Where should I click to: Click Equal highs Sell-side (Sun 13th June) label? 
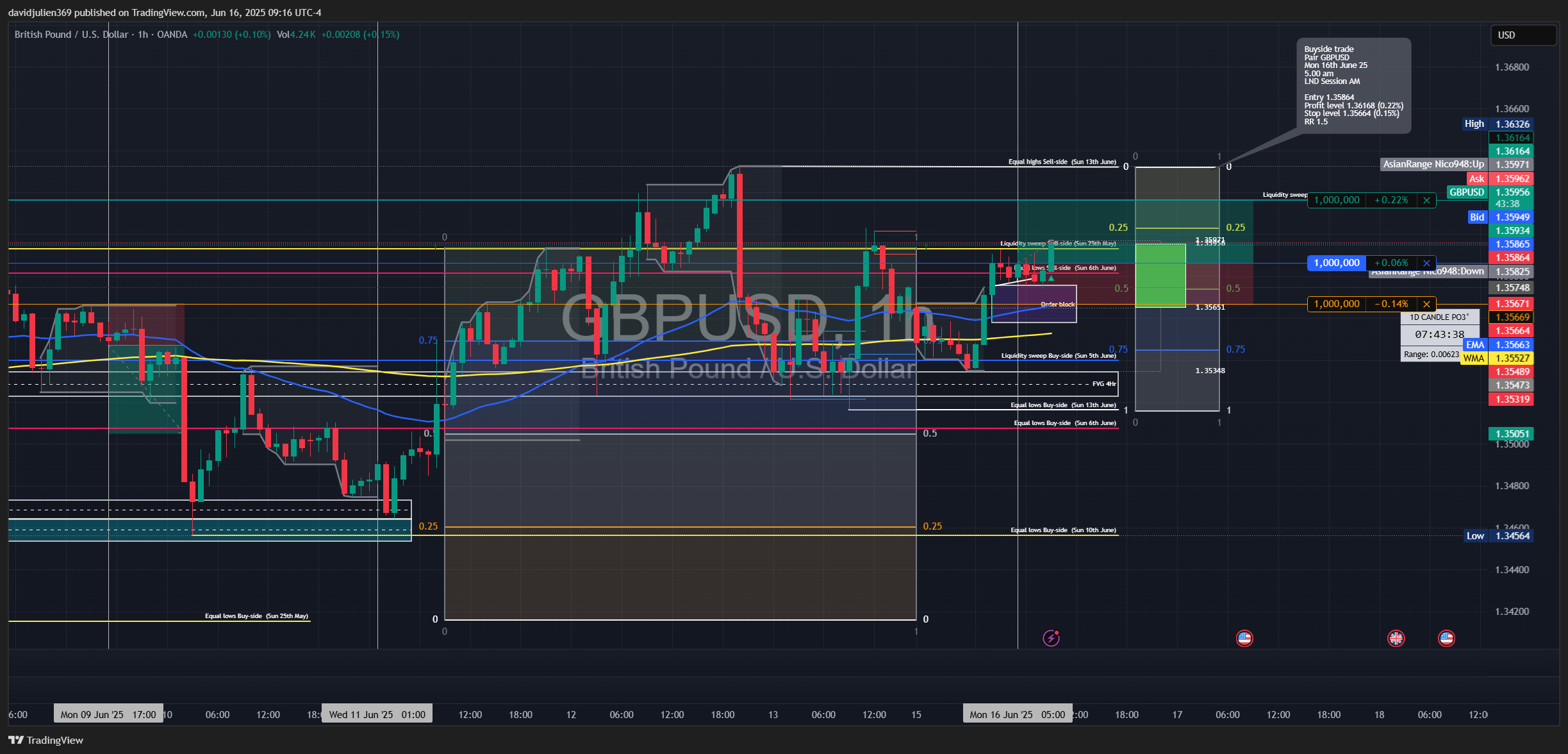point(1062,162)
